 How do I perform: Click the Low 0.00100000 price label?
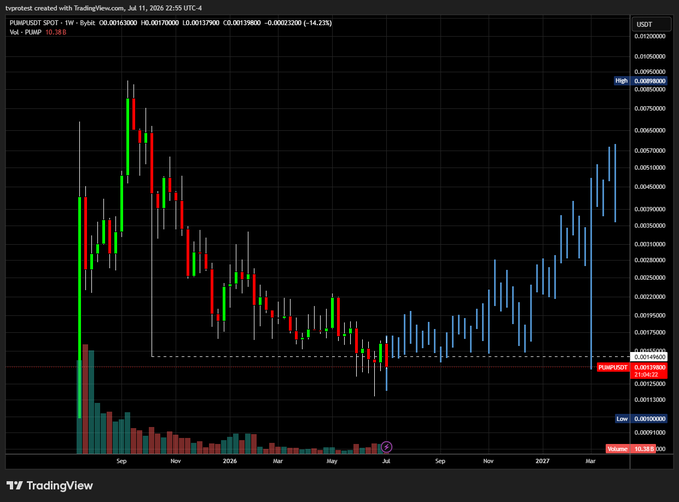641,418
